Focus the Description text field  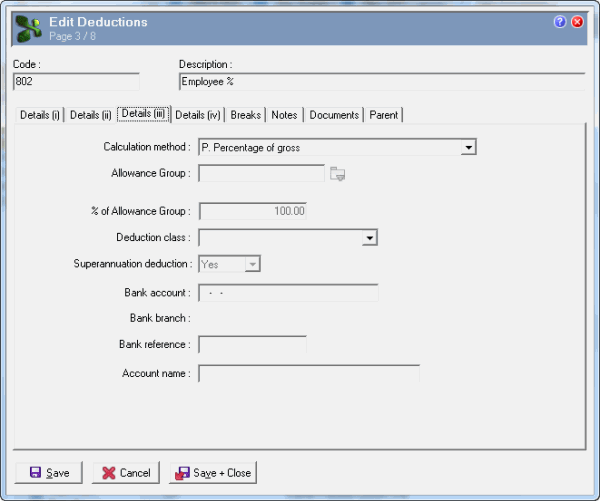click(382, 82)
